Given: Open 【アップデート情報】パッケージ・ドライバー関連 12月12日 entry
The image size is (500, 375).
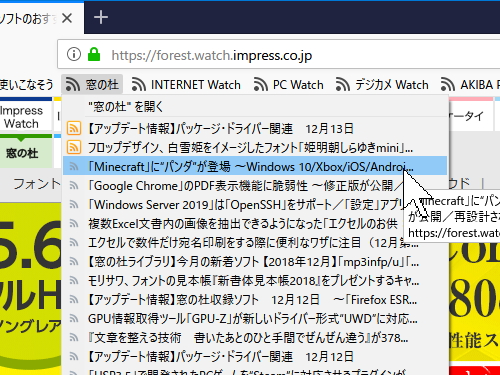Looking at the screenshot, I should point(255,357).
